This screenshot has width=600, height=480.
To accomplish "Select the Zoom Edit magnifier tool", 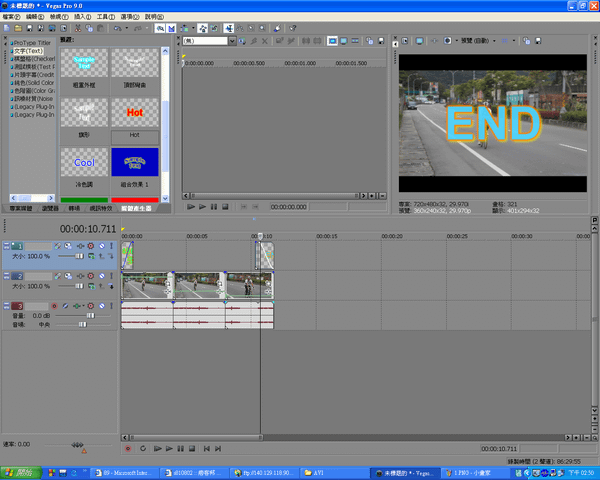I will (262, 28).
